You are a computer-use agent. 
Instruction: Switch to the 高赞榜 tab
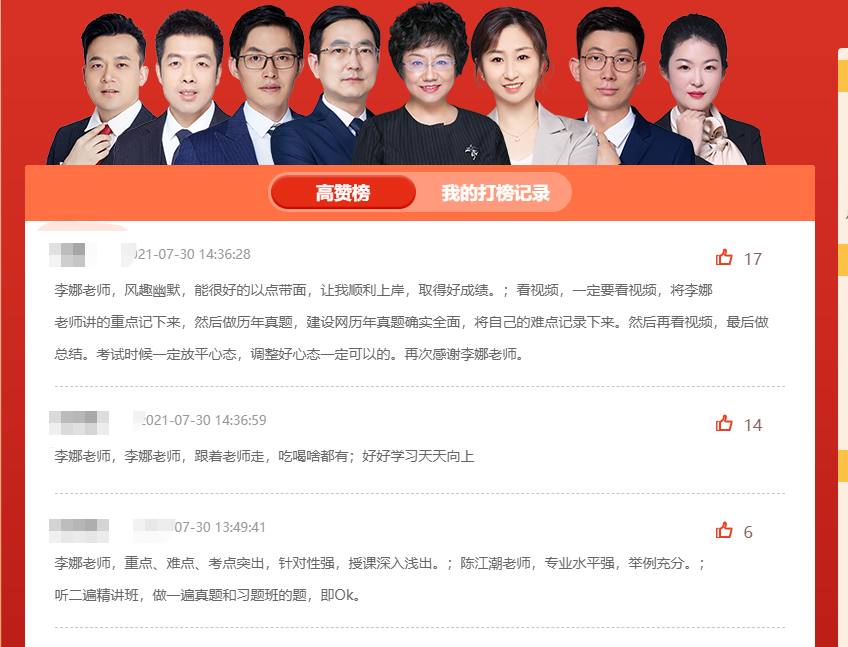click(343, 193)
